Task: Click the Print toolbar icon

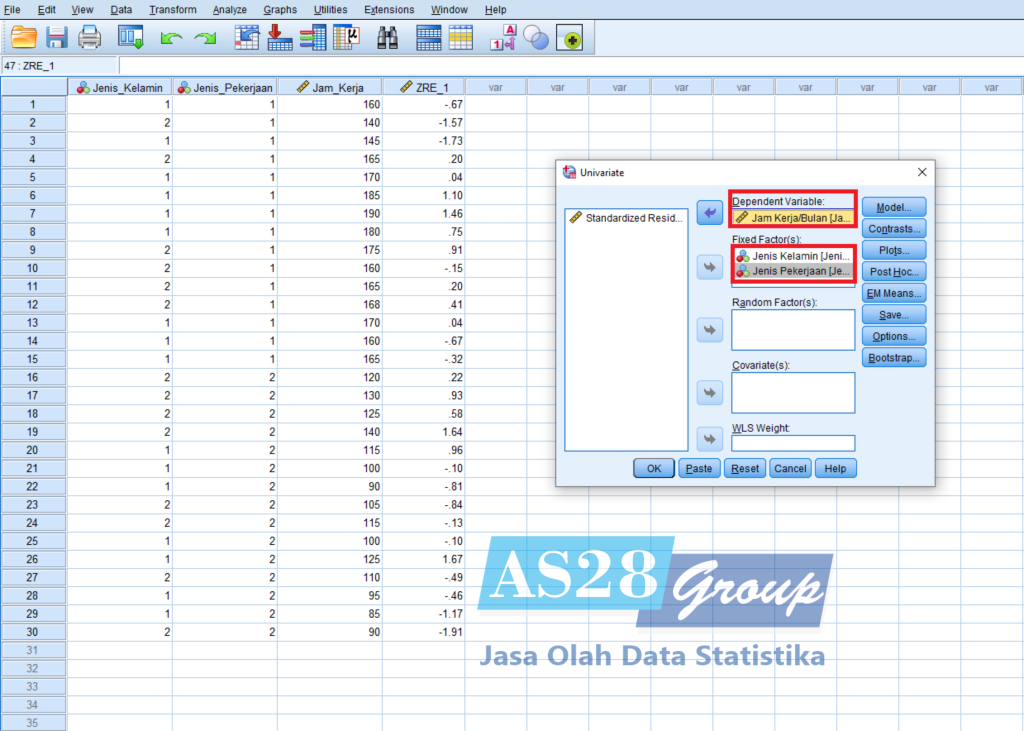Action: click(x=90, y=39)
